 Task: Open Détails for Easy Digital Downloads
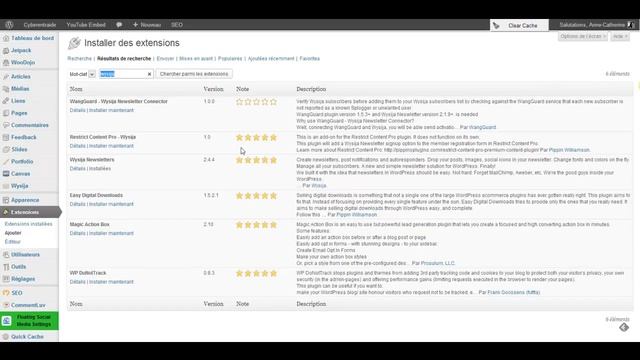point(78,204)
